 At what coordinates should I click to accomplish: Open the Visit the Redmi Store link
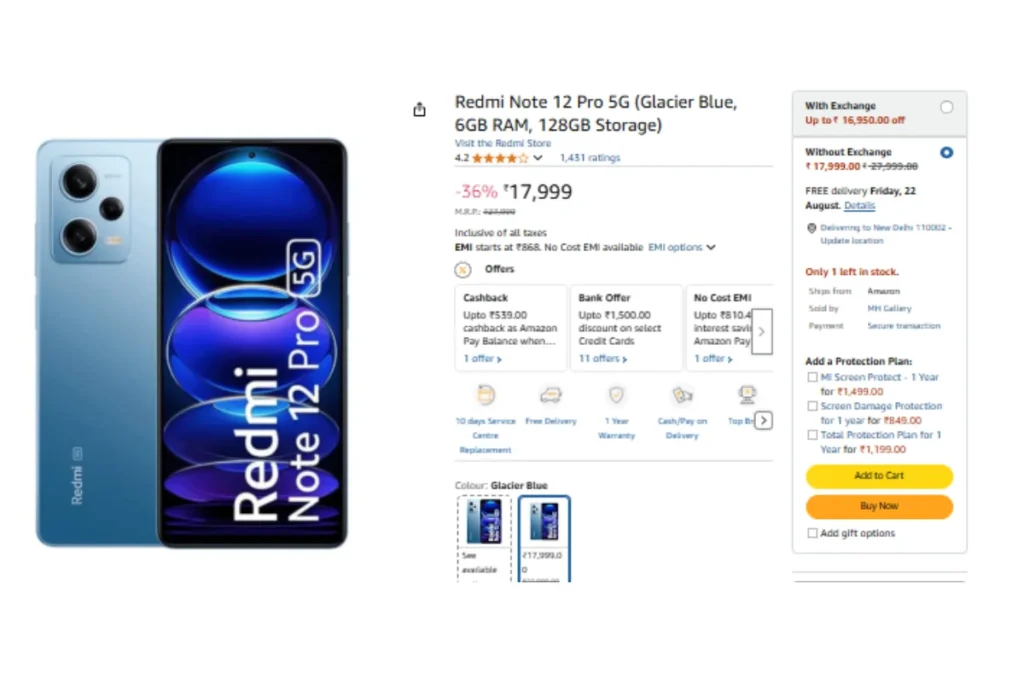click(502, 144)
